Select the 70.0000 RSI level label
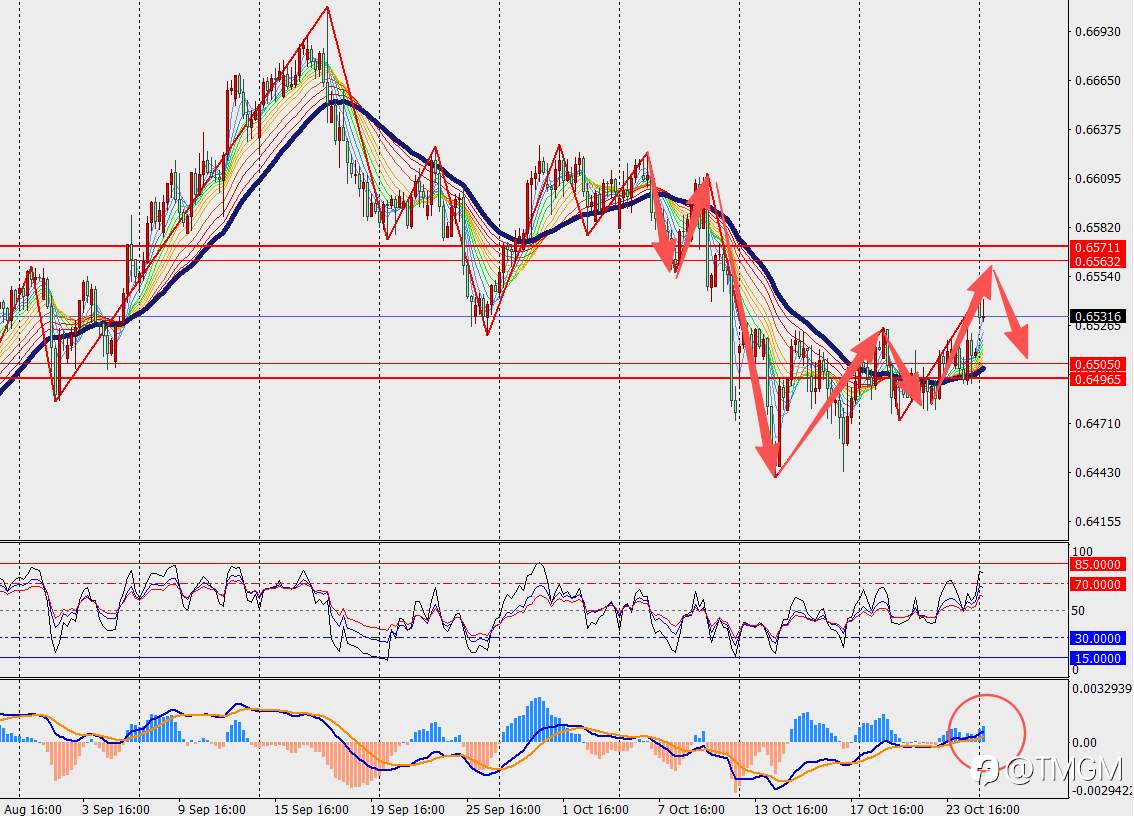 click(x=1097, y=585)
